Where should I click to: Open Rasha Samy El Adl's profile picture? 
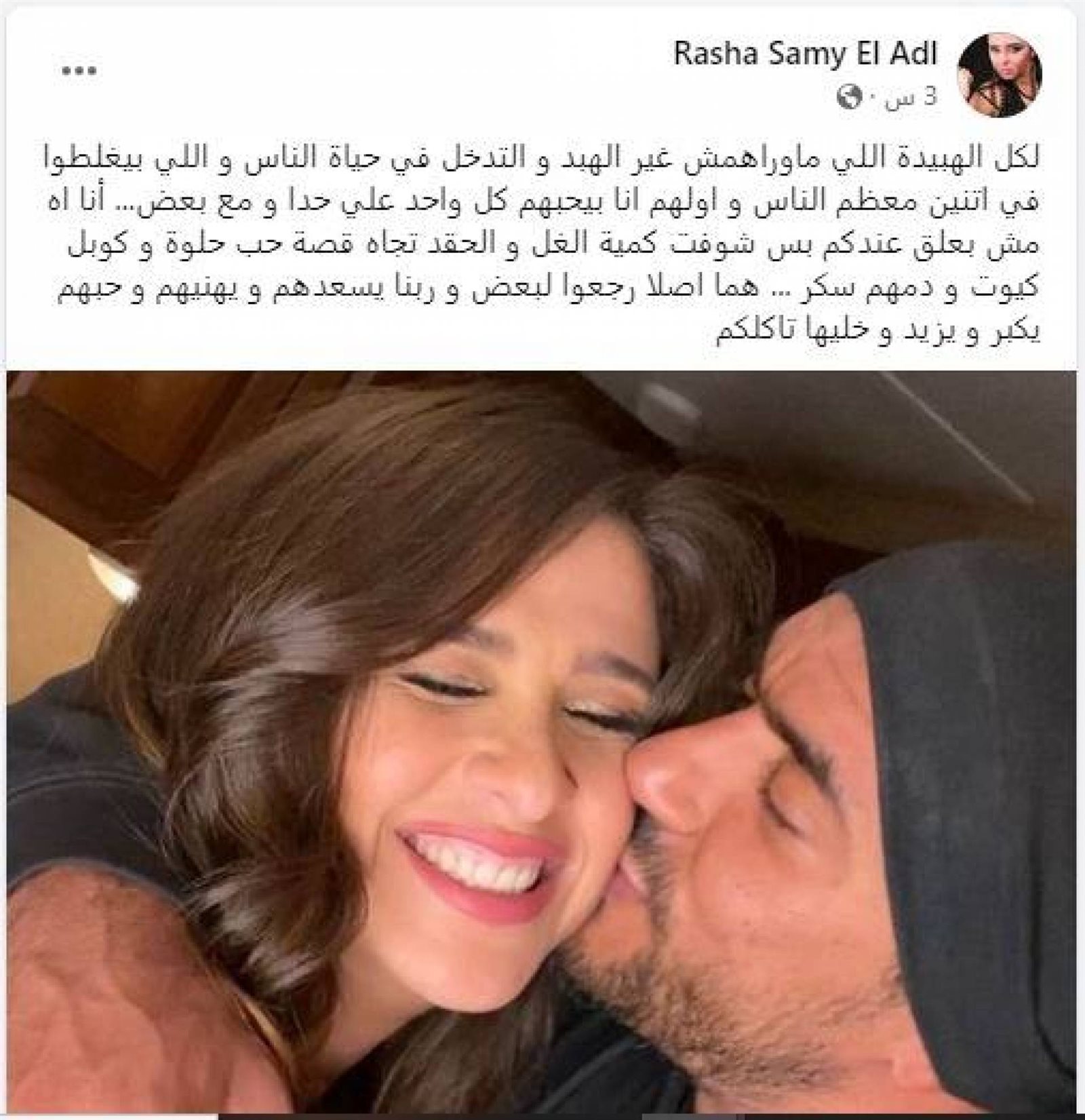[x=998, y=75]
